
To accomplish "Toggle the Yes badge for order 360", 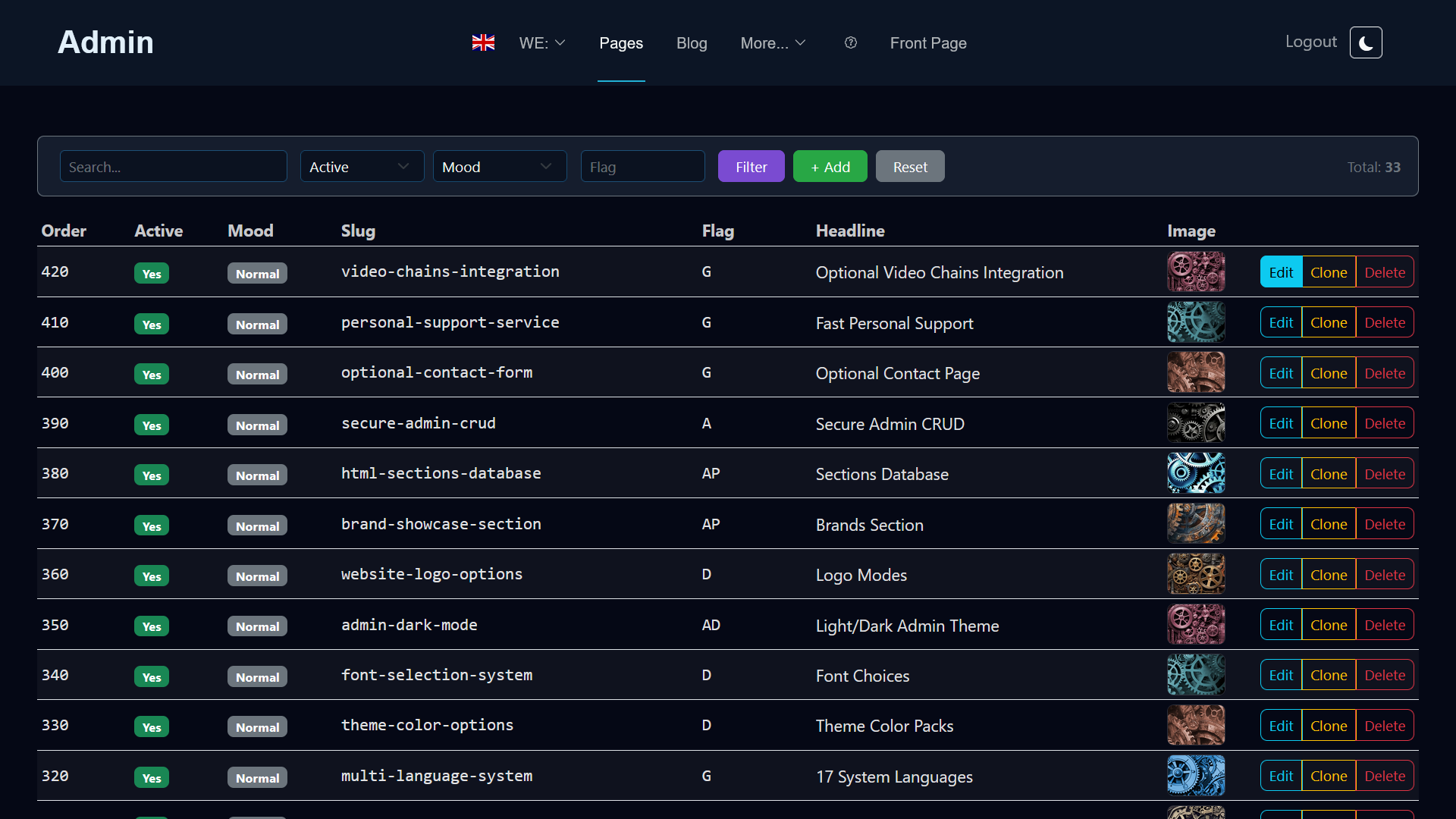I will pyautogui.click(x=152, y=576).
